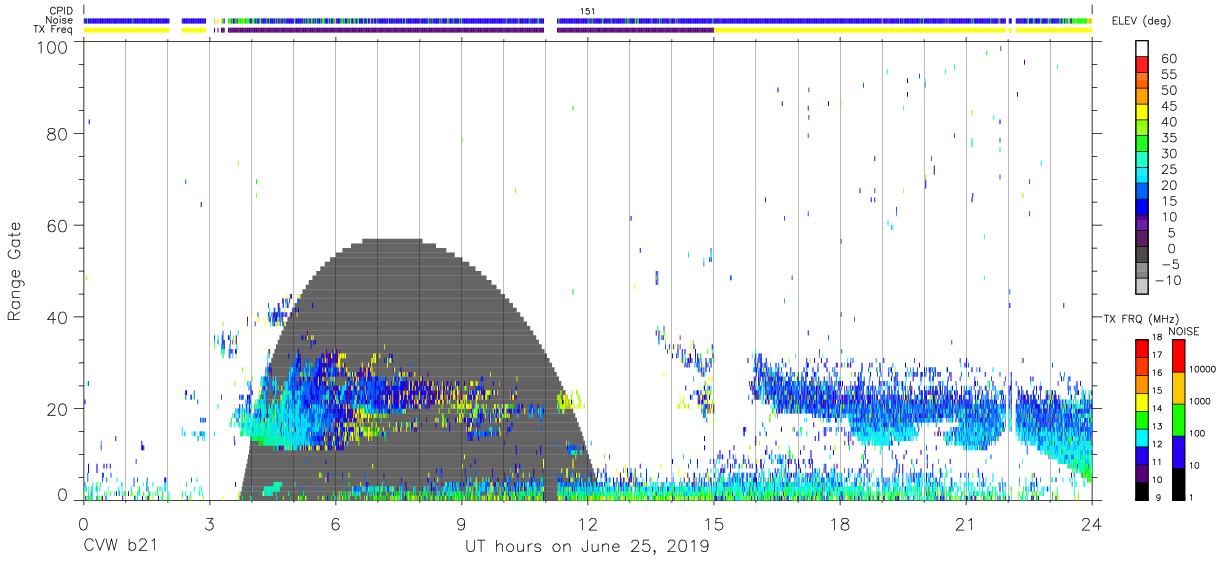Click NOISE colorbar label '1000'
1228x567 pixels.
point(1202,401)
